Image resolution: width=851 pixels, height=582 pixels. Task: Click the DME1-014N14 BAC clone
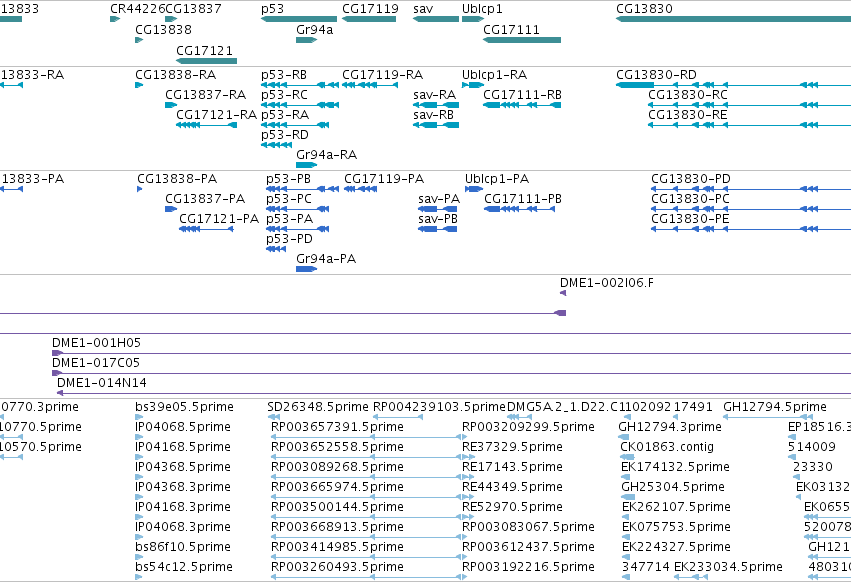(x=454, y=394)
